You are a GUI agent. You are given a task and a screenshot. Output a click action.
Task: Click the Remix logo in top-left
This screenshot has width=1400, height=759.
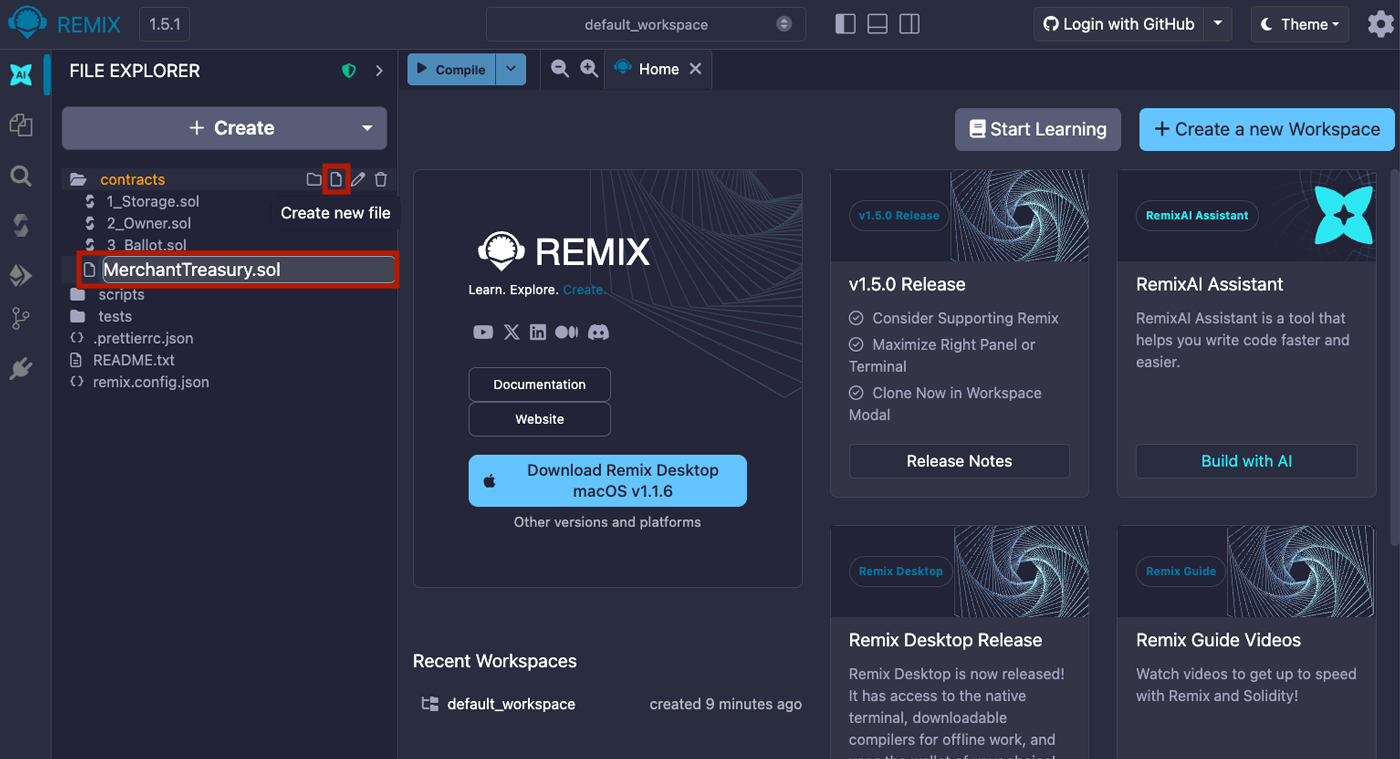27,22
